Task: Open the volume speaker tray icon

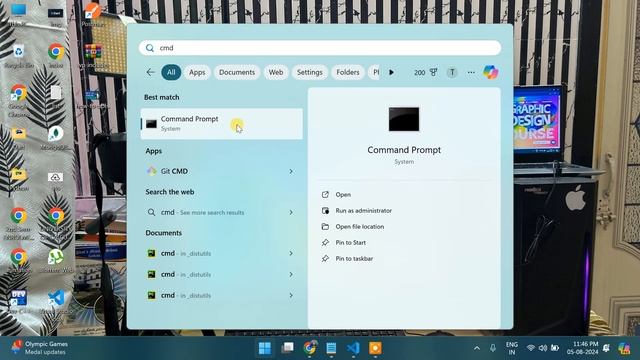Action: tap(542, 348)
